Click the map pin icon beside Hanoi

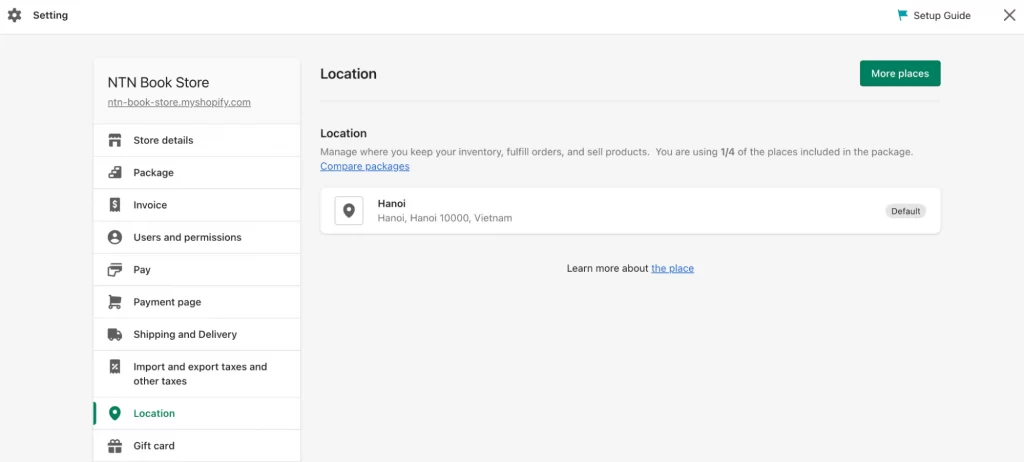click(349, 210)
